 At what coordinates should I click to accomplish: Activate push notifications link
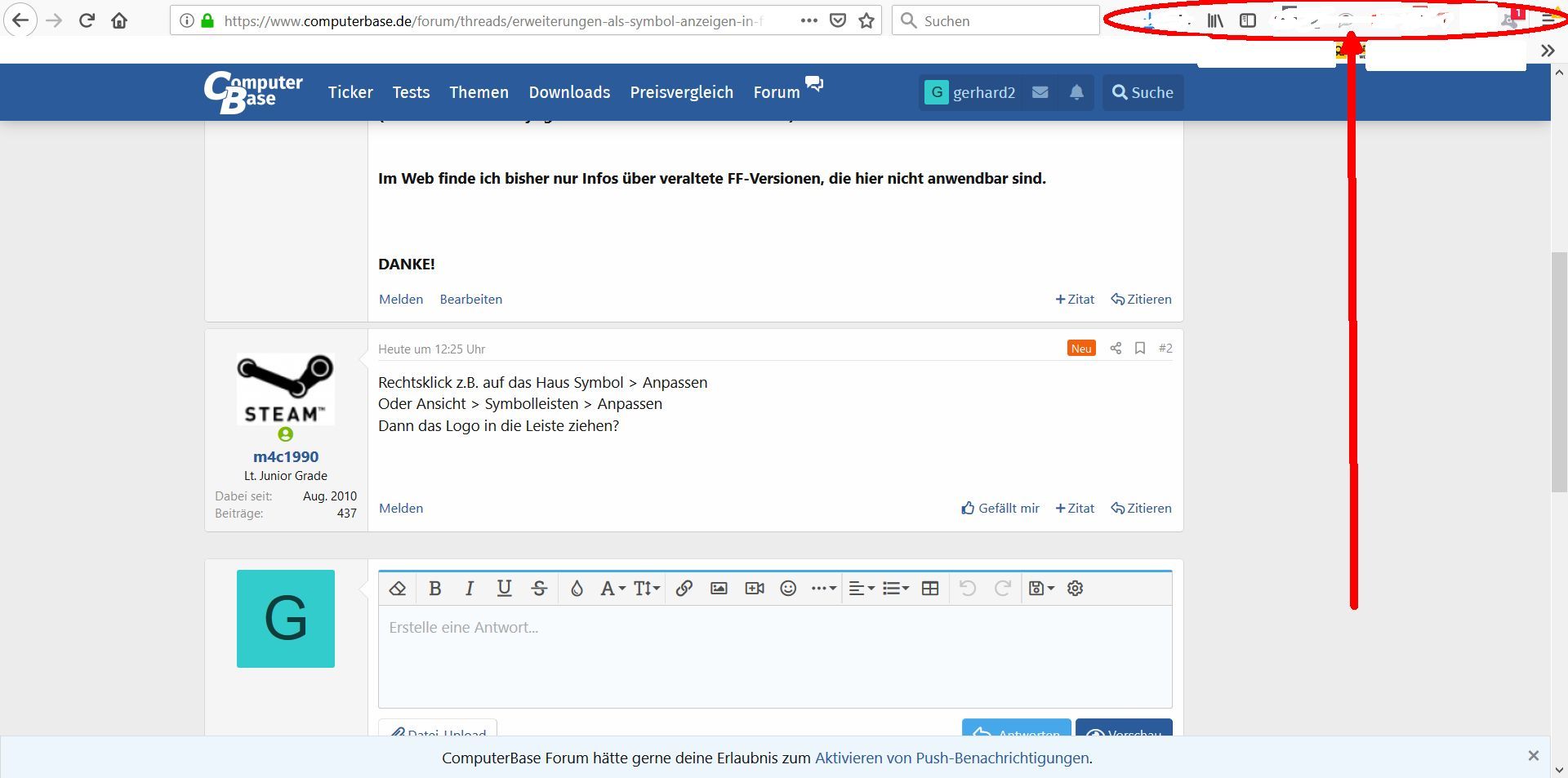951,758
